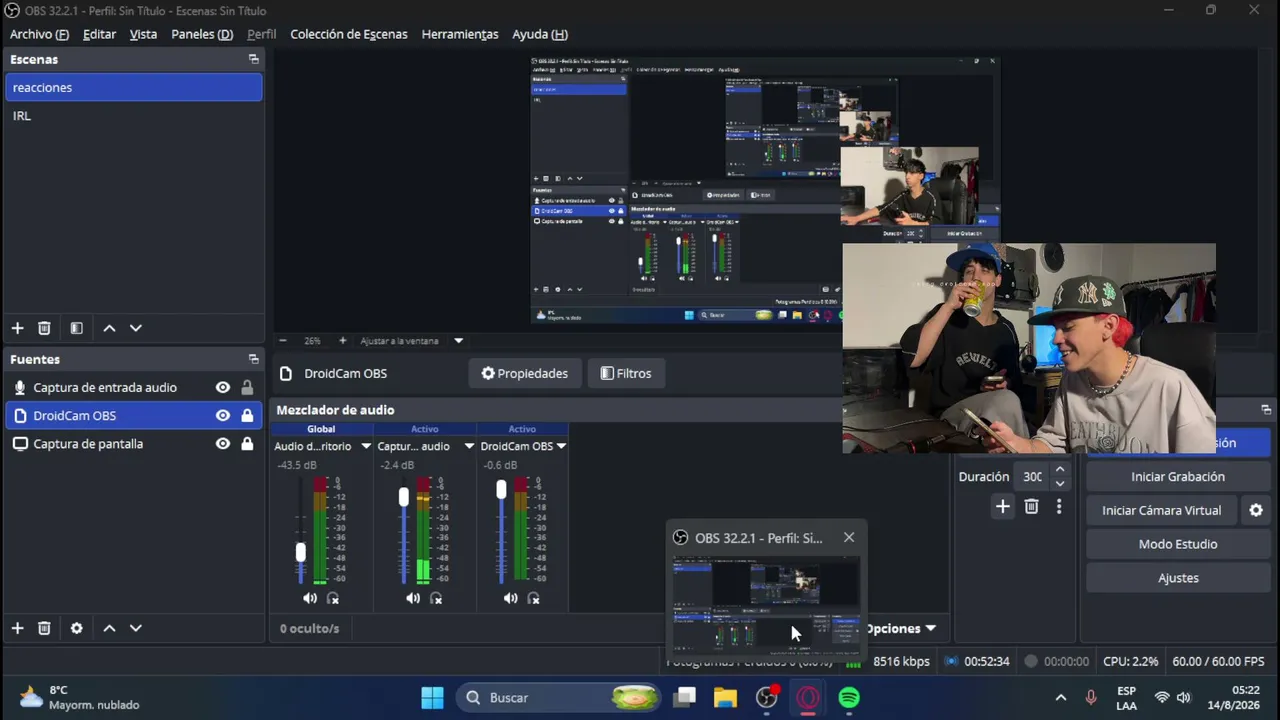Toggle visibility of Captura de entrada audio source
This screenshot has height=720, width=1280.
(223, 388)
